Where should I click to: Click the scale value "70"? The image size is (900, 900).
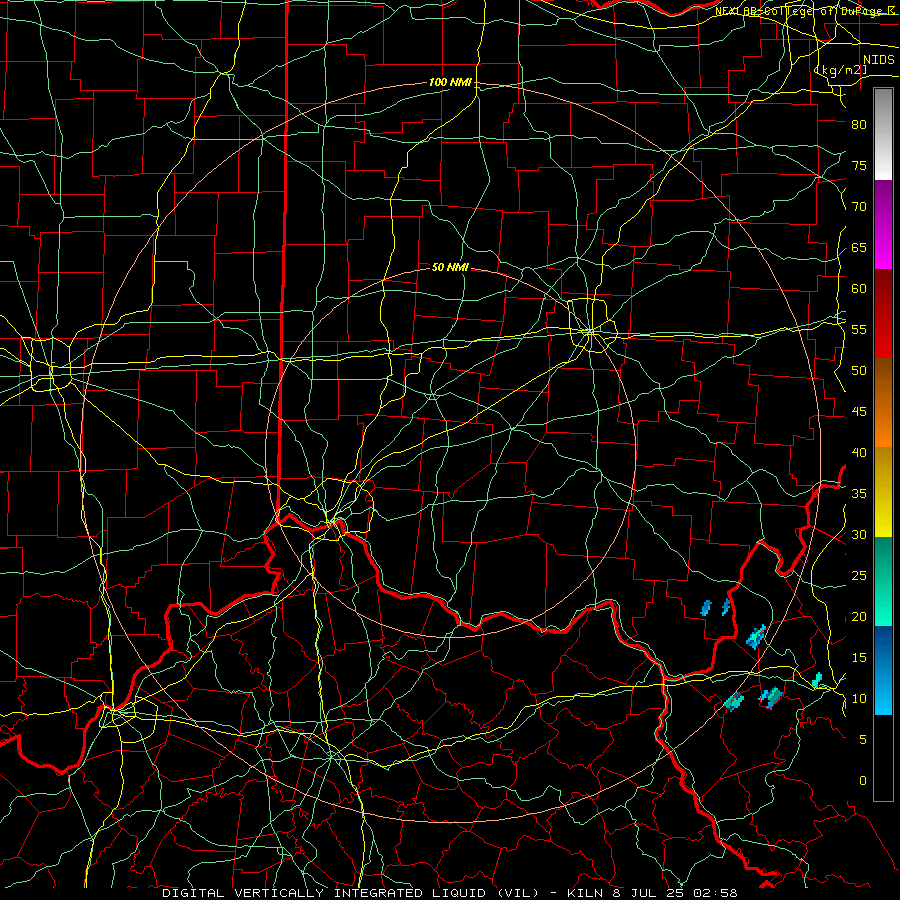coord(859,207)
